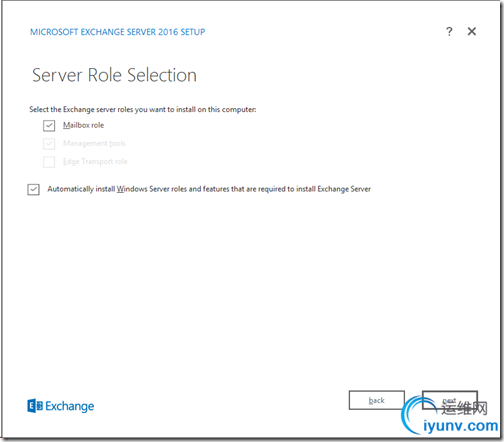Click the Management tools checkbox
Screen dimensions: 504x442
(x=49, y=144)
